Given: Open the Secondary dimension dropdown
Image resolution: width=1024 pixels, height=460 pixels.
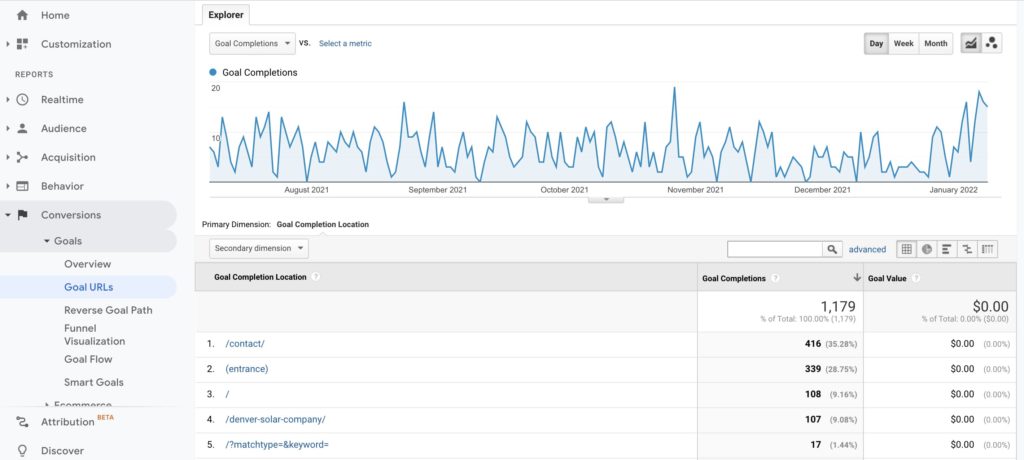Looking at the screenshot, I should [259, 248].
